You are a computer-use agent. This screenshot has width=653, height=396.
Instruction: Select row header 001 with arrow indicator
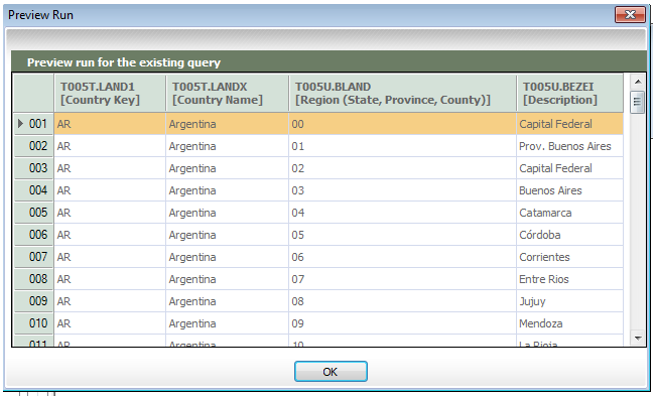[34, 124]
